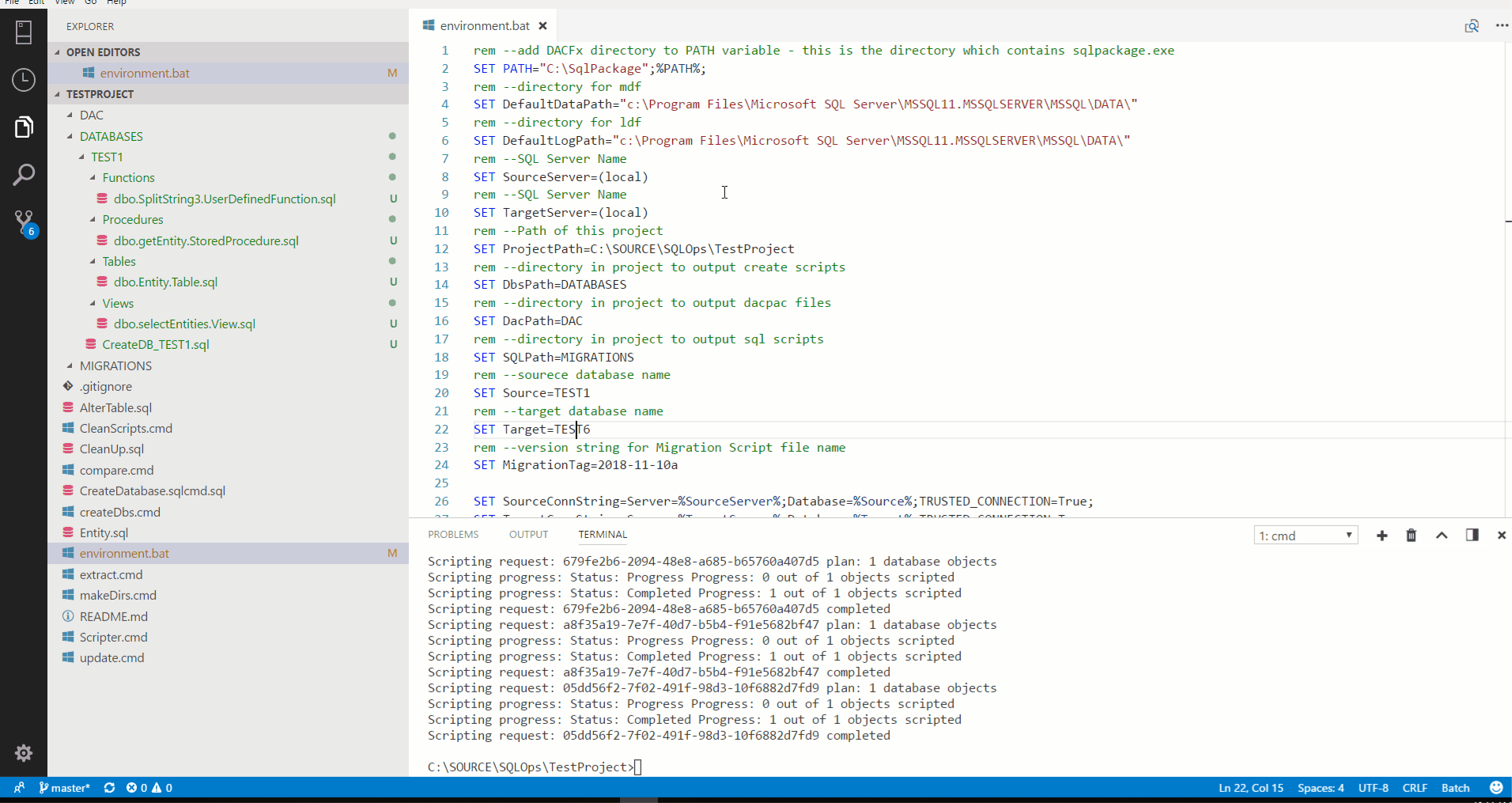The width and height of the screenshot is (1512, 803).
Task: Open compare.cmd file
Action: pyautogui.click(x=229, y=471)
